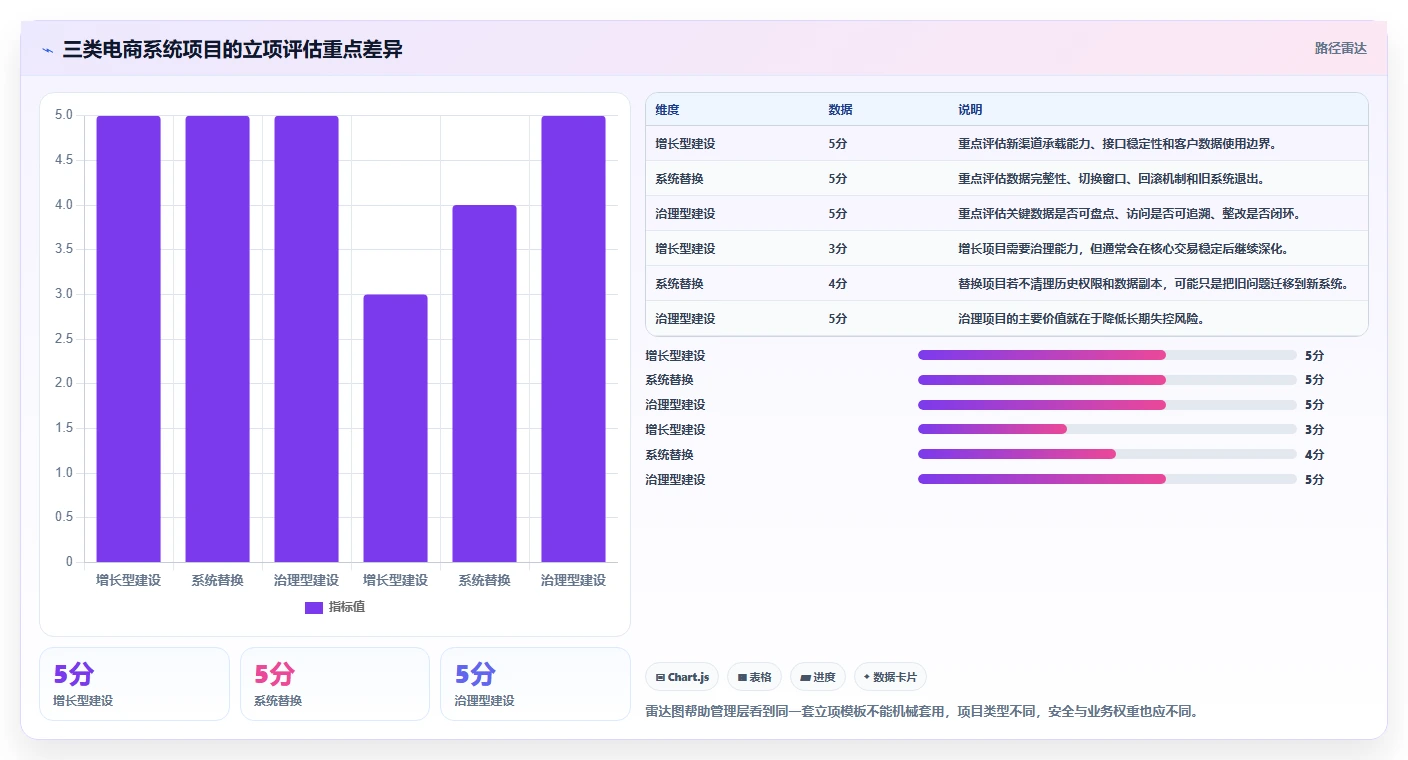
Task: Click the icon inside the 进度 chip
Action: point(805,677)
